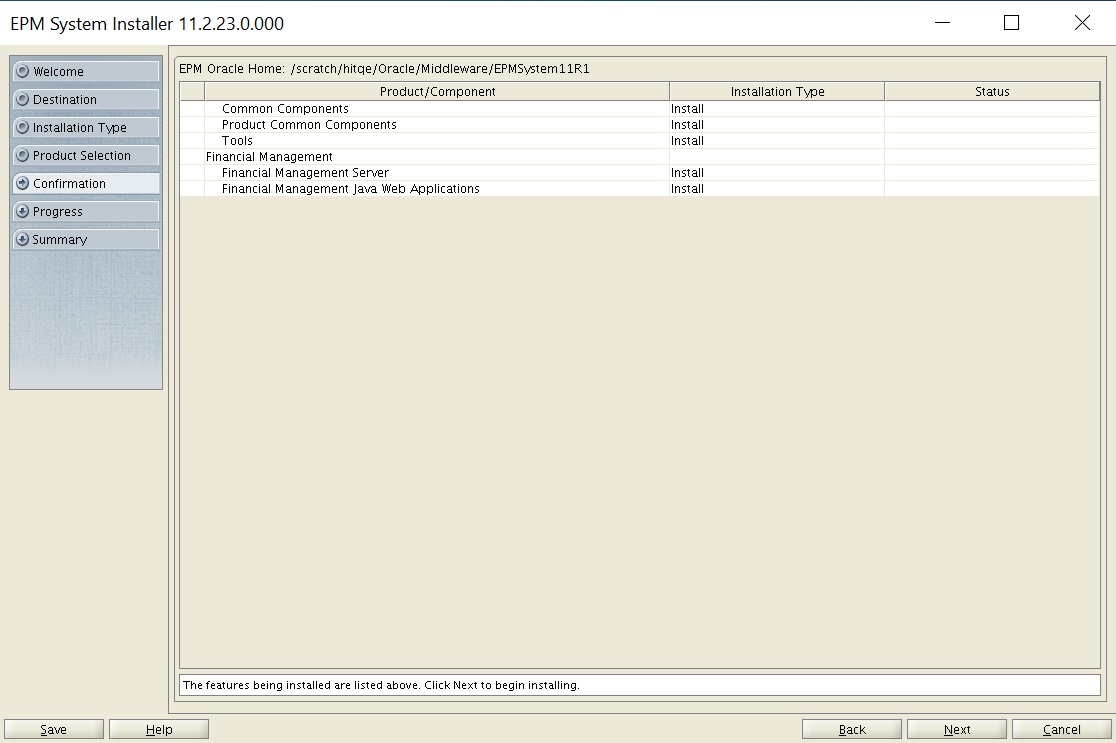The image size is (1116, 743).
Task: Click Install cell for Java Web Applications
Action: (777, 189)
